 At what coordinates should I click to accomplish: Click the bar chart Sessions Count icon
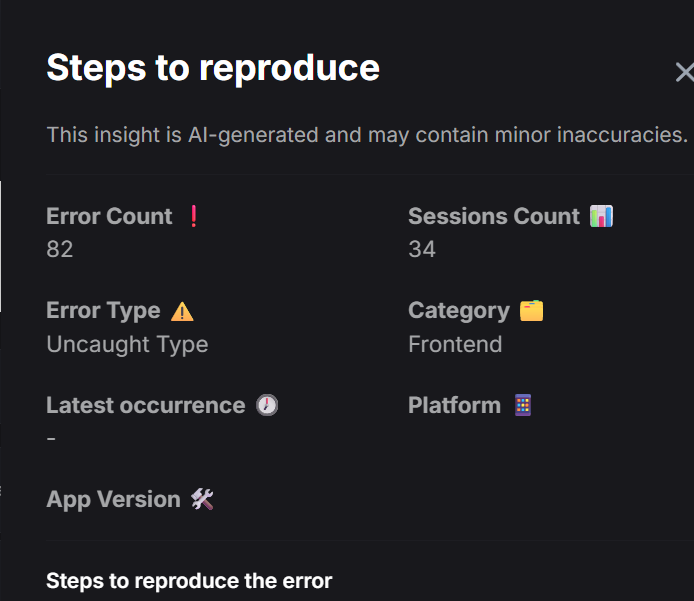tap(601, 216)
